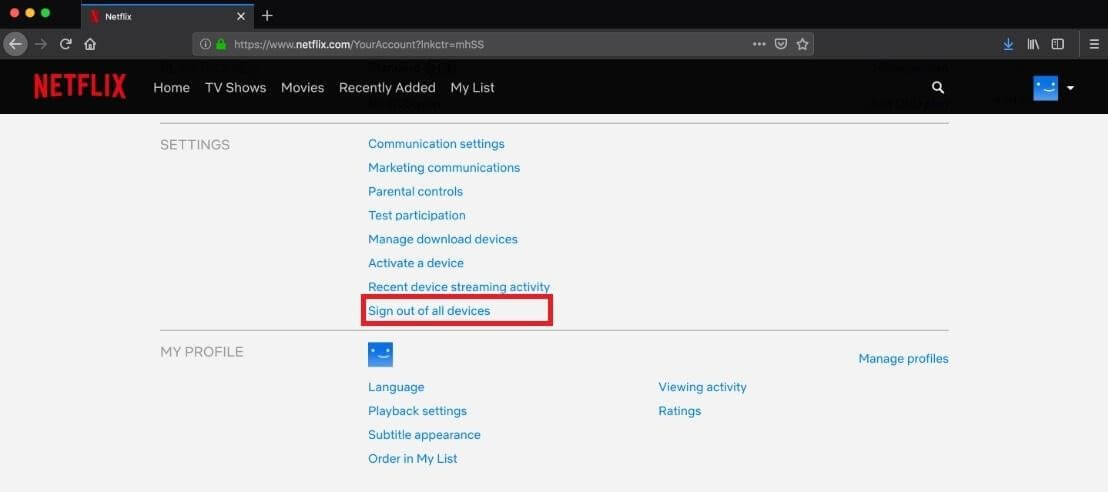This screenshot has height=492, width=1108.
Task: Open a new browser tab
Action: click(267, 16)
